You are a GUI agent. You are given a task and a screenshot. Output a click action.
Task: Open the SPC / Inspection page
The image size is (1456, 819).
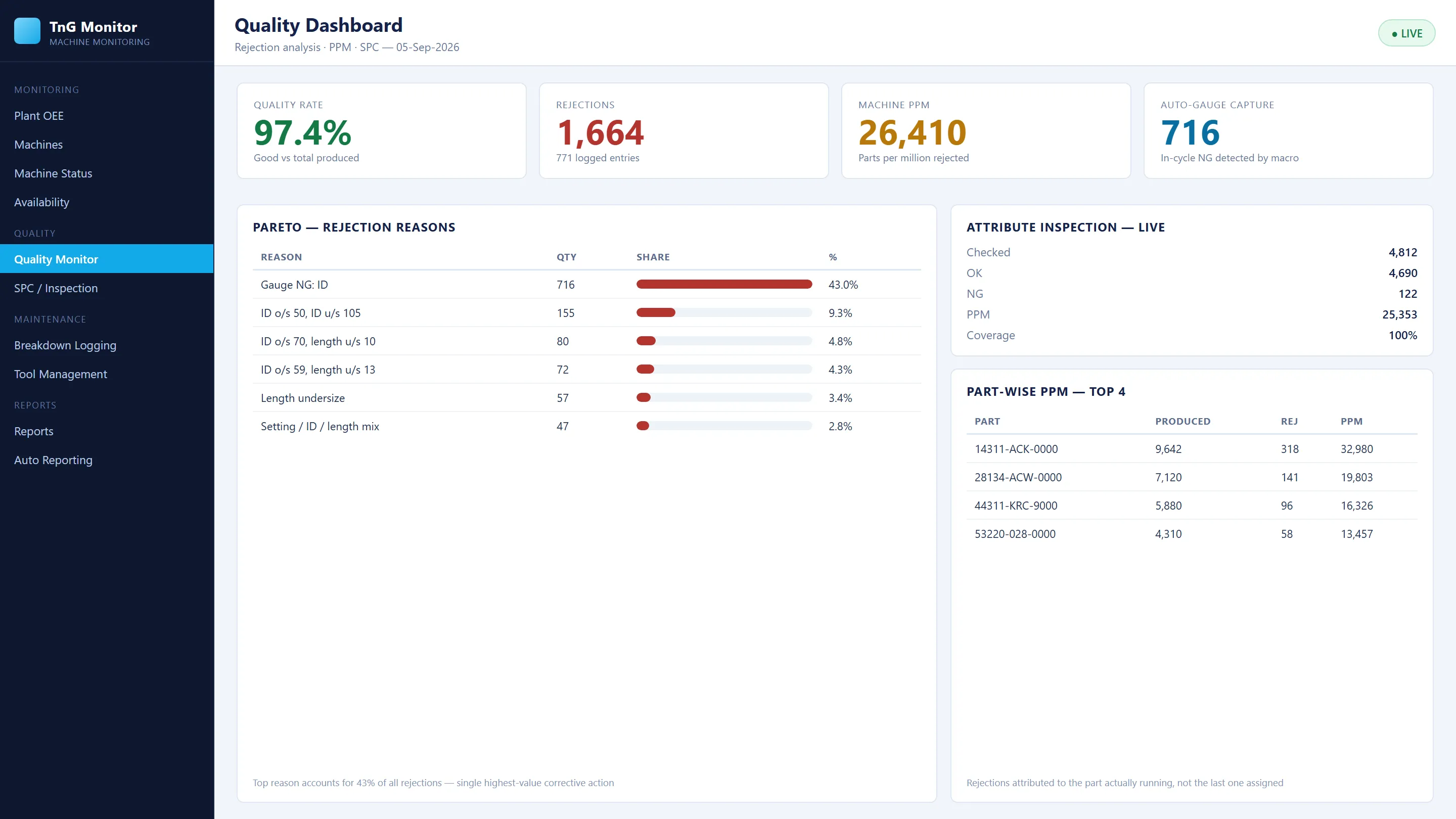(107, 288)
